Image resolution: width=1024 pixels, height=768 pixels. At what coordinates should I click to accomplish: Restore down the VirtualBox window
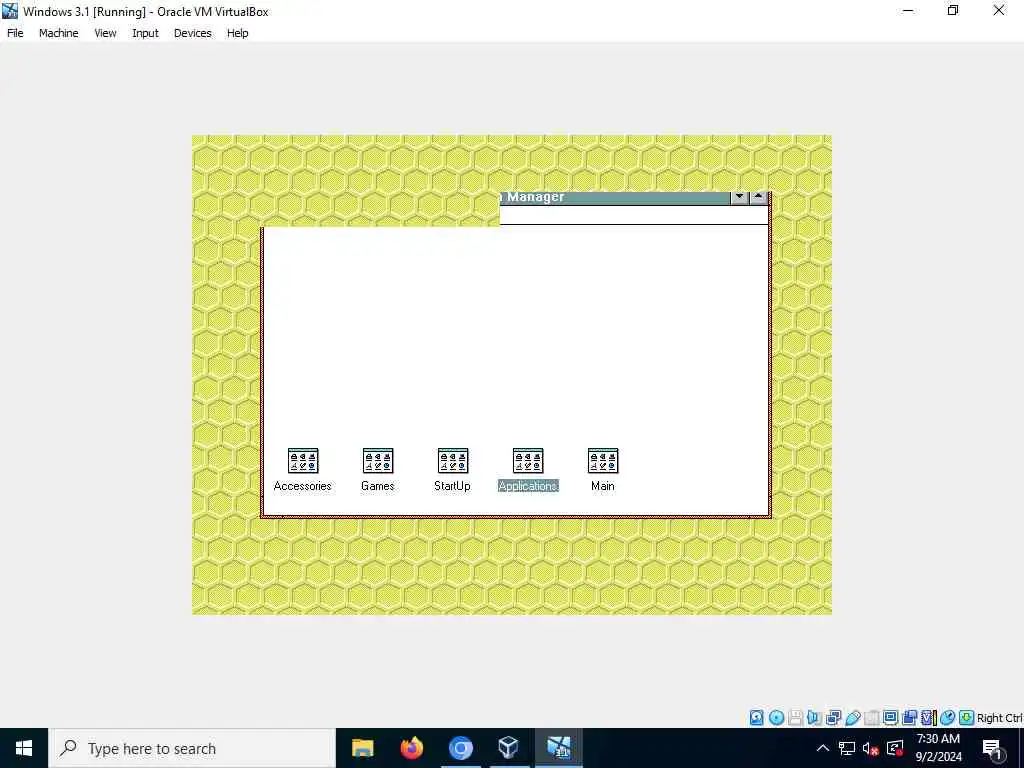click(953, 11)
